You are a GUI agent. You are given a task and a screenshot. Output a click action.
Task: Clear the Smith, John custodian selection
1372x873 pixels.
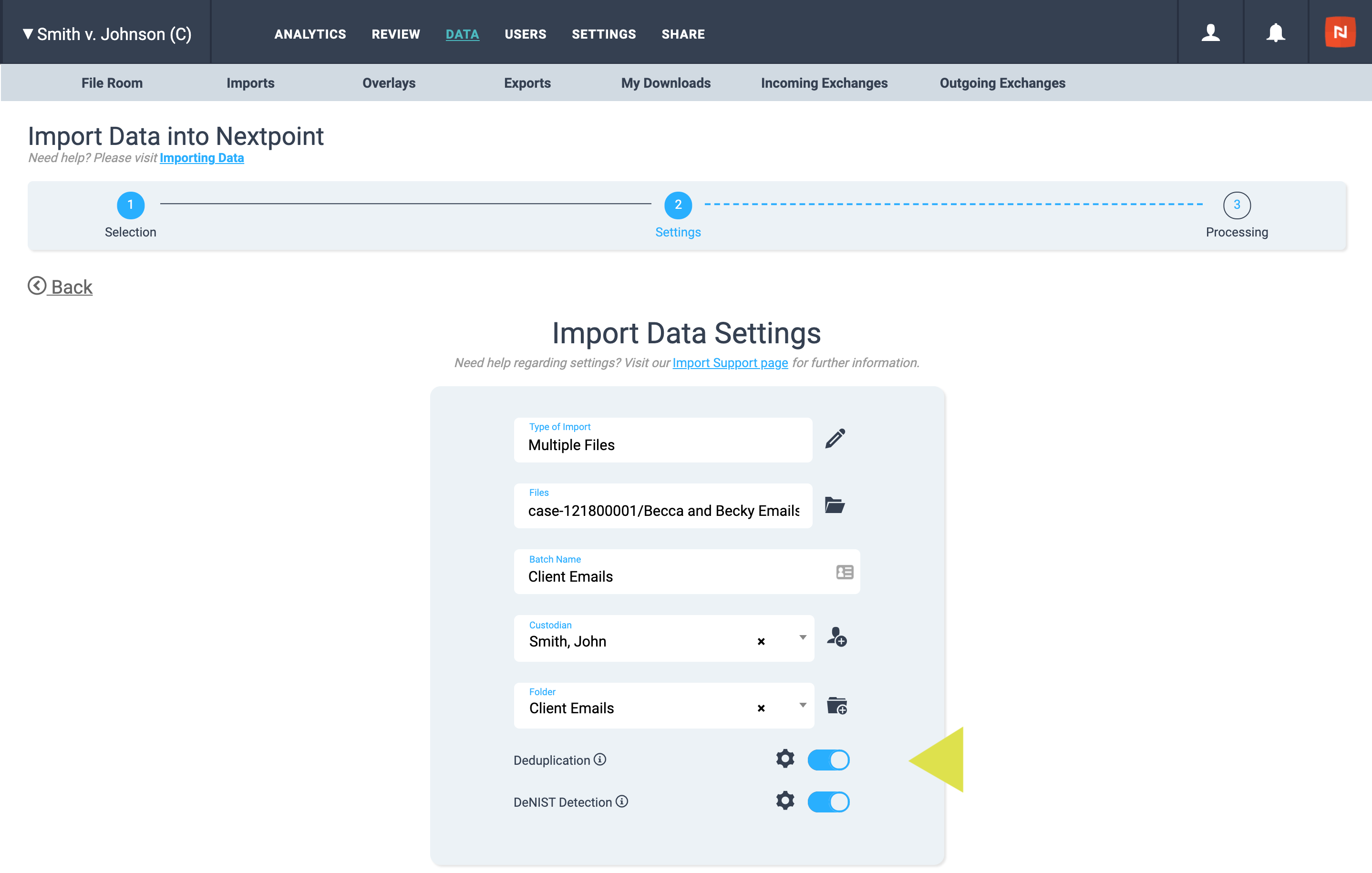click(x=761, y=642)
